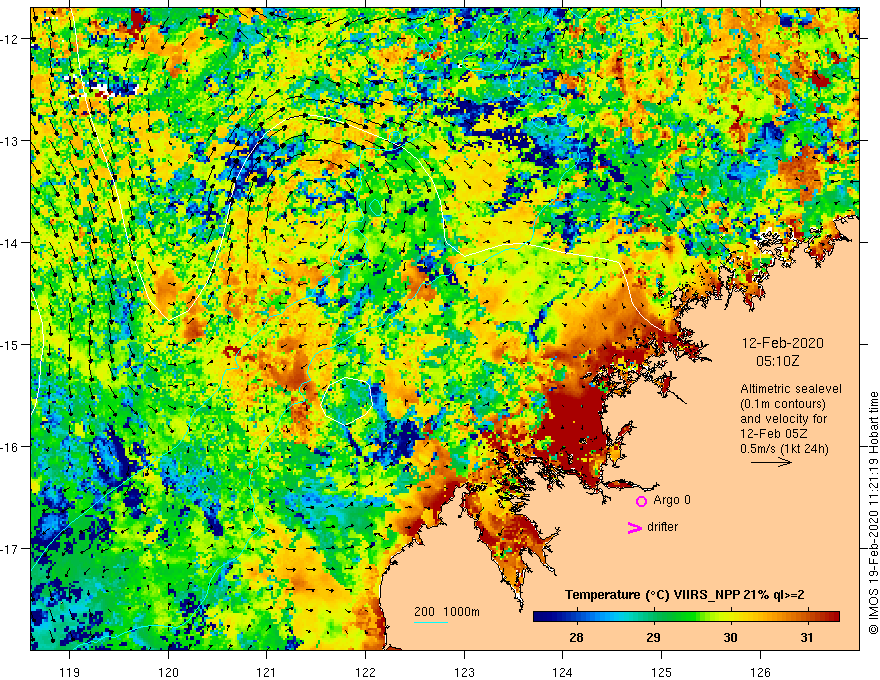Click latitude label -14
The height and width of the screenshot is (680, 880).
coord(10,243)
